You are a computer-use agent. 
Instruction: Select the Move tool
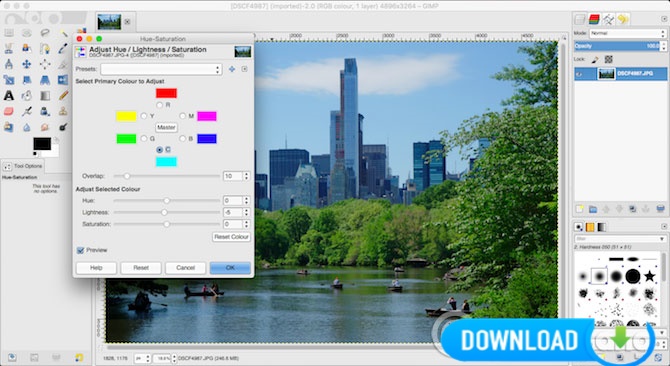[26, 64]
